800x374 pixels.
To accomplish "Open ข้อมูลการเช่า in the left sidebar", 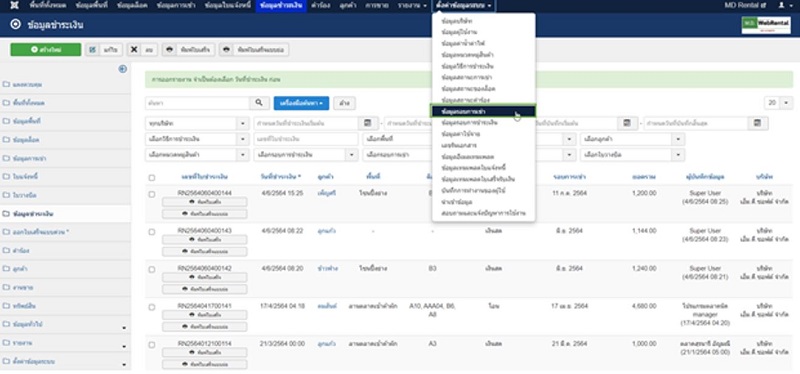I will [x=65, y=158].
